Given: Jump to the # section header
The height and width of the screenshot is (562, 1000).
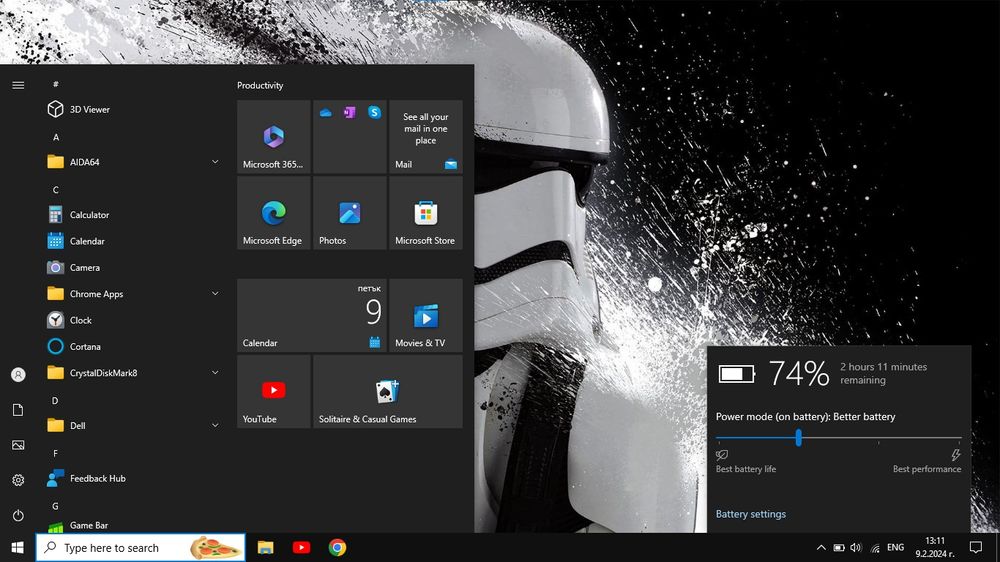Looking at the screenshot, I should pyautogui.click(x=55, y=84).
